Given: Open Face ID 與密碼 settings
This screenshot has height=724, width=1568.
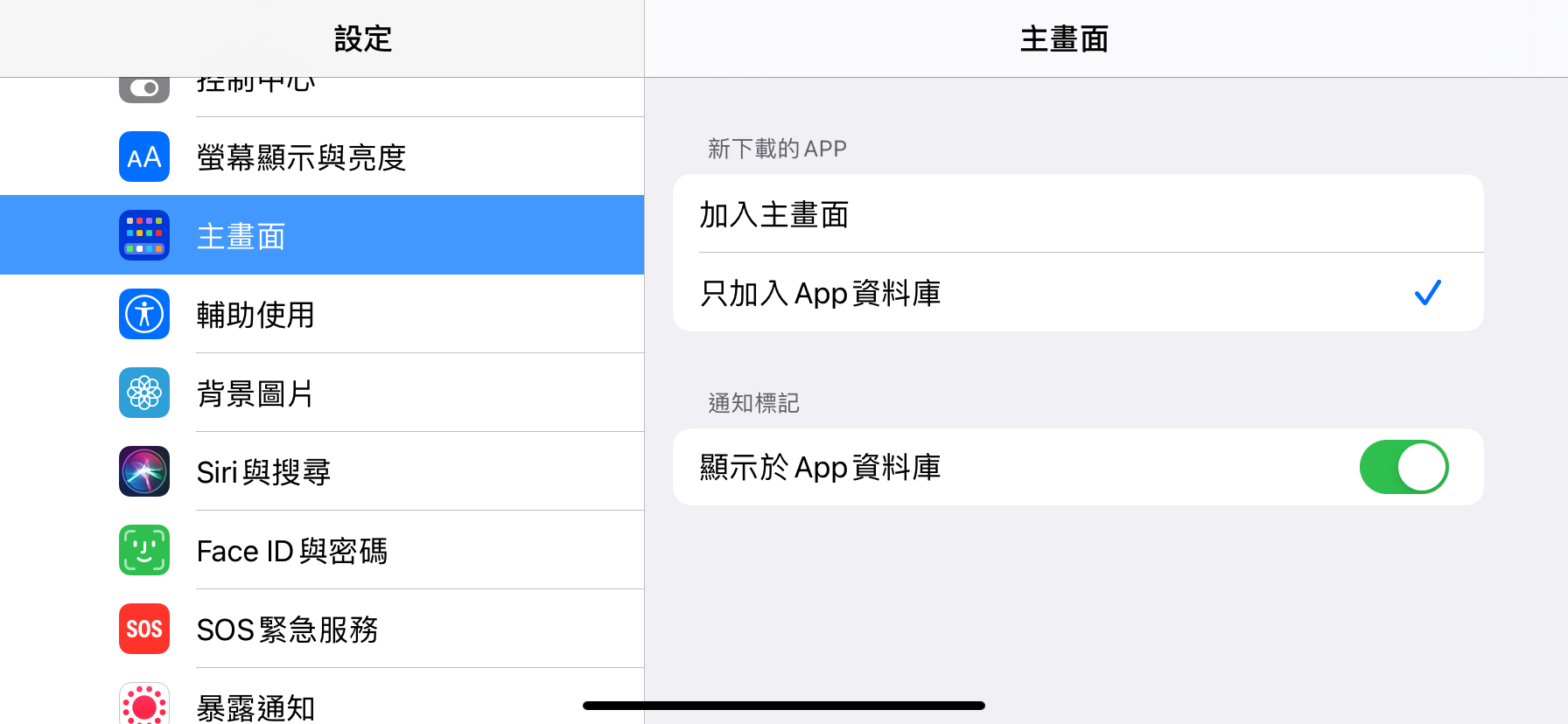Looking at the screenshot, I should 292,551.
